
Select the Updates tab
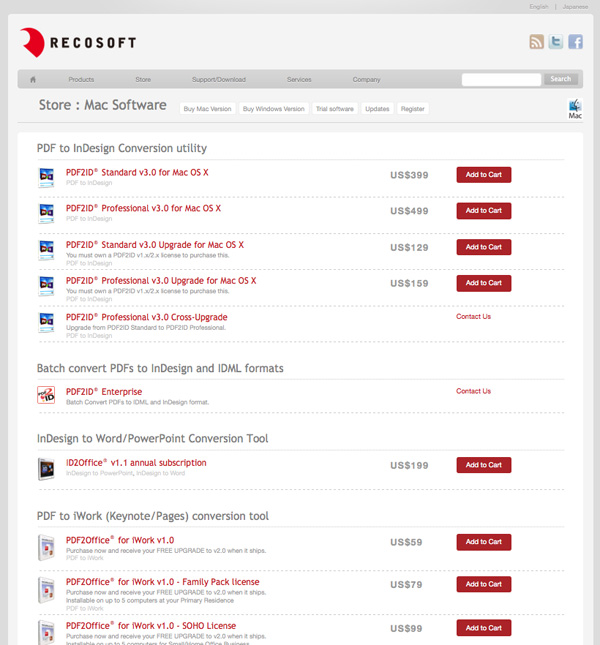tap(377, 109)
